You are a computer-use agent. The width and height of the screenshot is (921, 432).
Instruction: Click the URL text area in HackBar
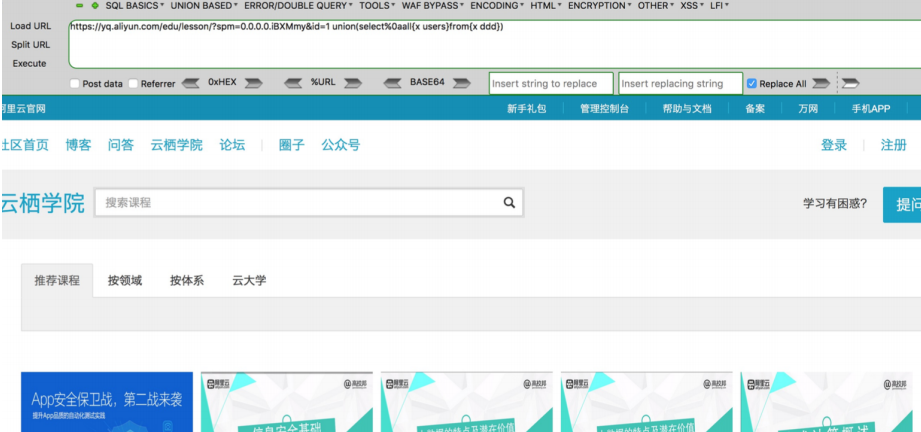pos(495,44)
